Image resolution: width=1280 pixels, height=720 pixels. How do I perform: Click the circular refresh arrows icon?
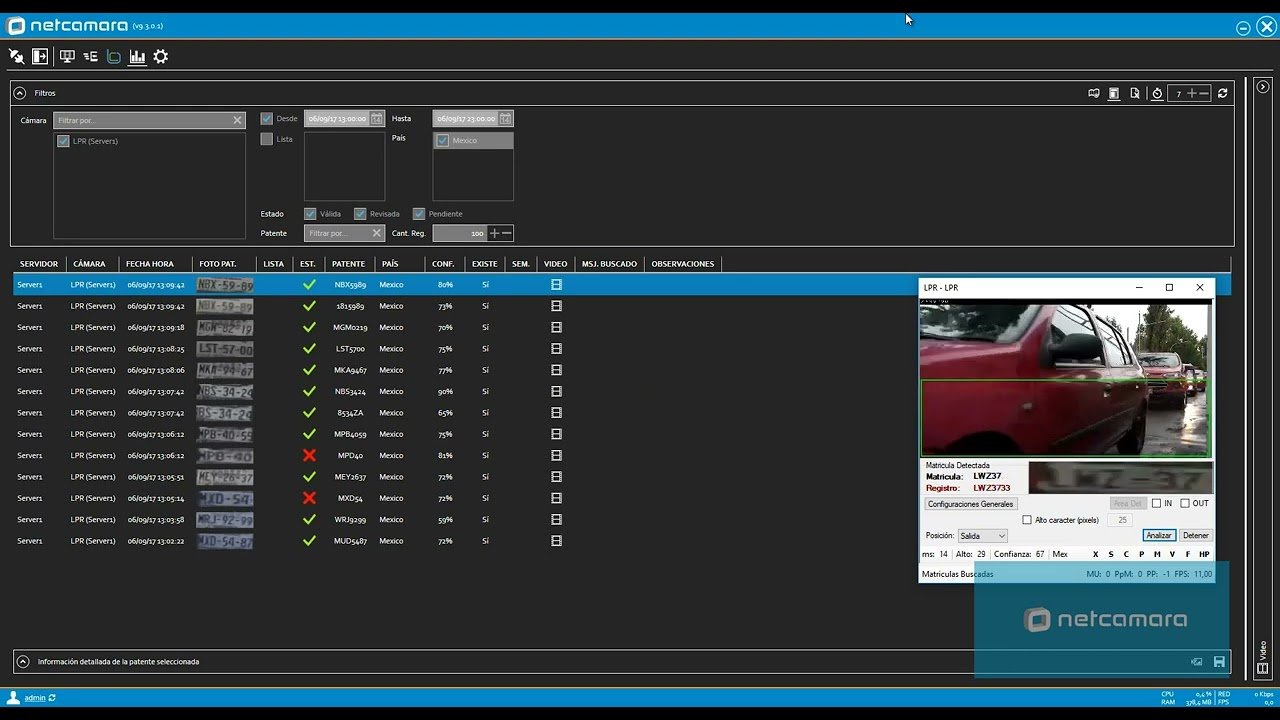pyautogui.click(x=1223, y=93)
